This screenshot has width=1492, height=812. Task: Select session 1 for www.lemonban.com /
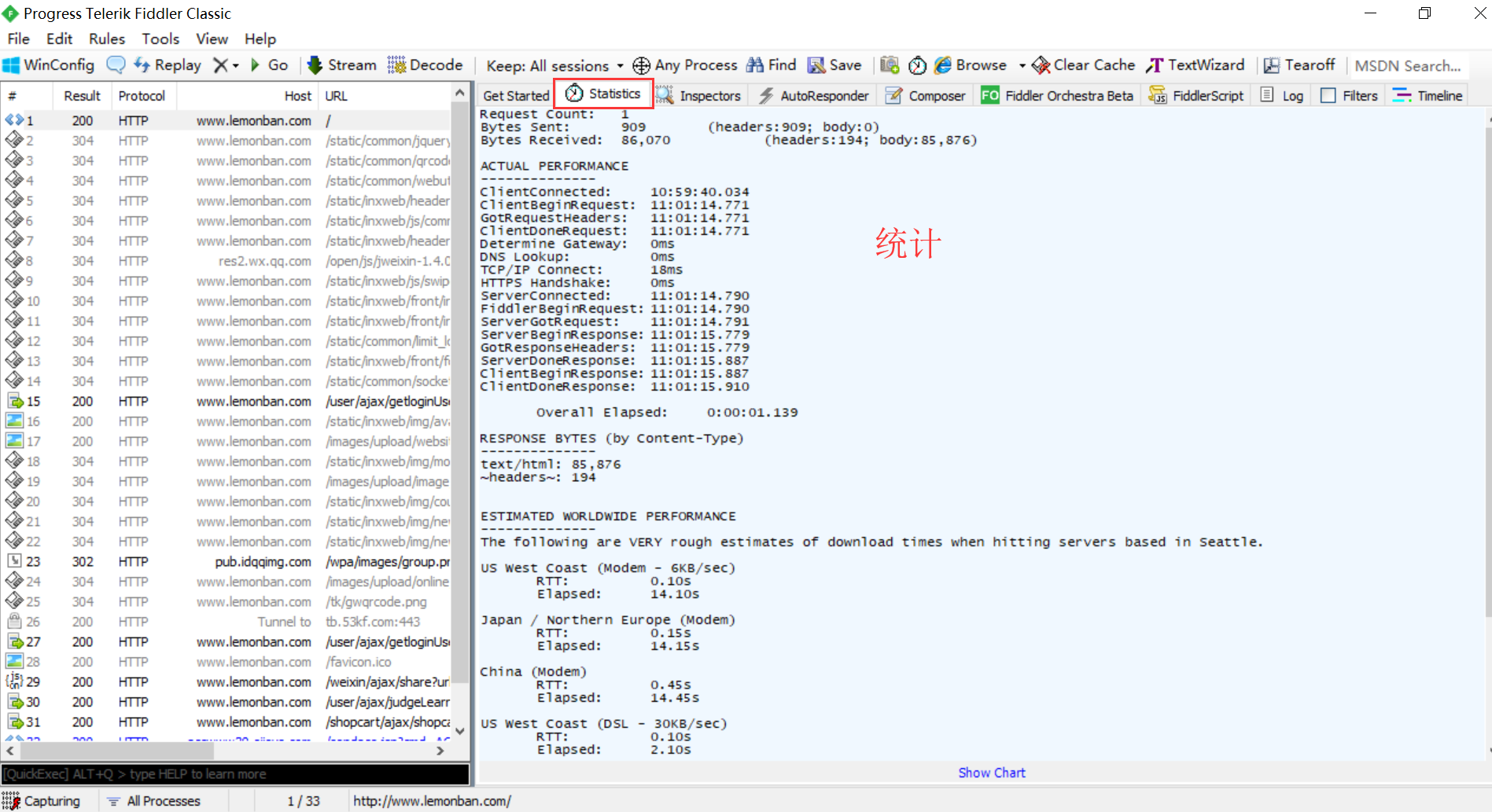tap(227, 120)
